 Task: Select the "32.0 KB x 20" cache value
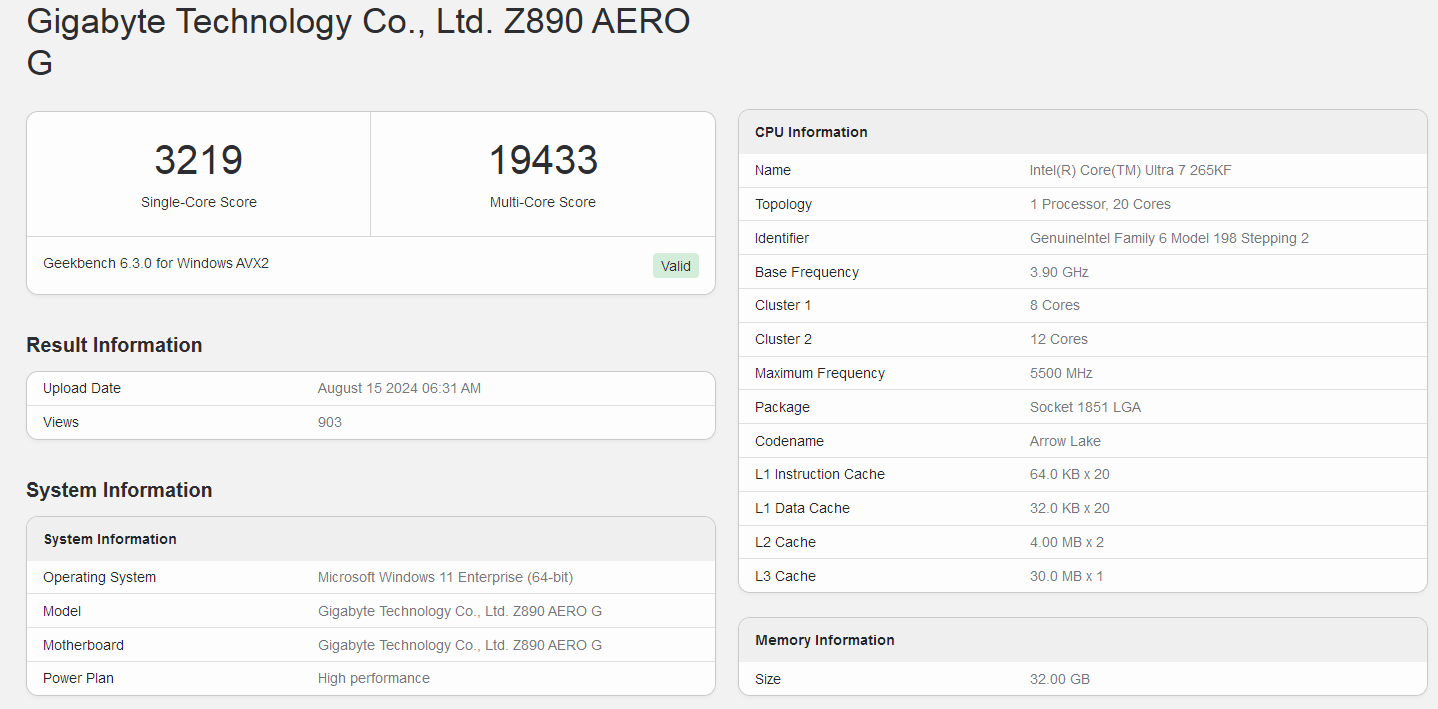click(x=1070, y=508)
